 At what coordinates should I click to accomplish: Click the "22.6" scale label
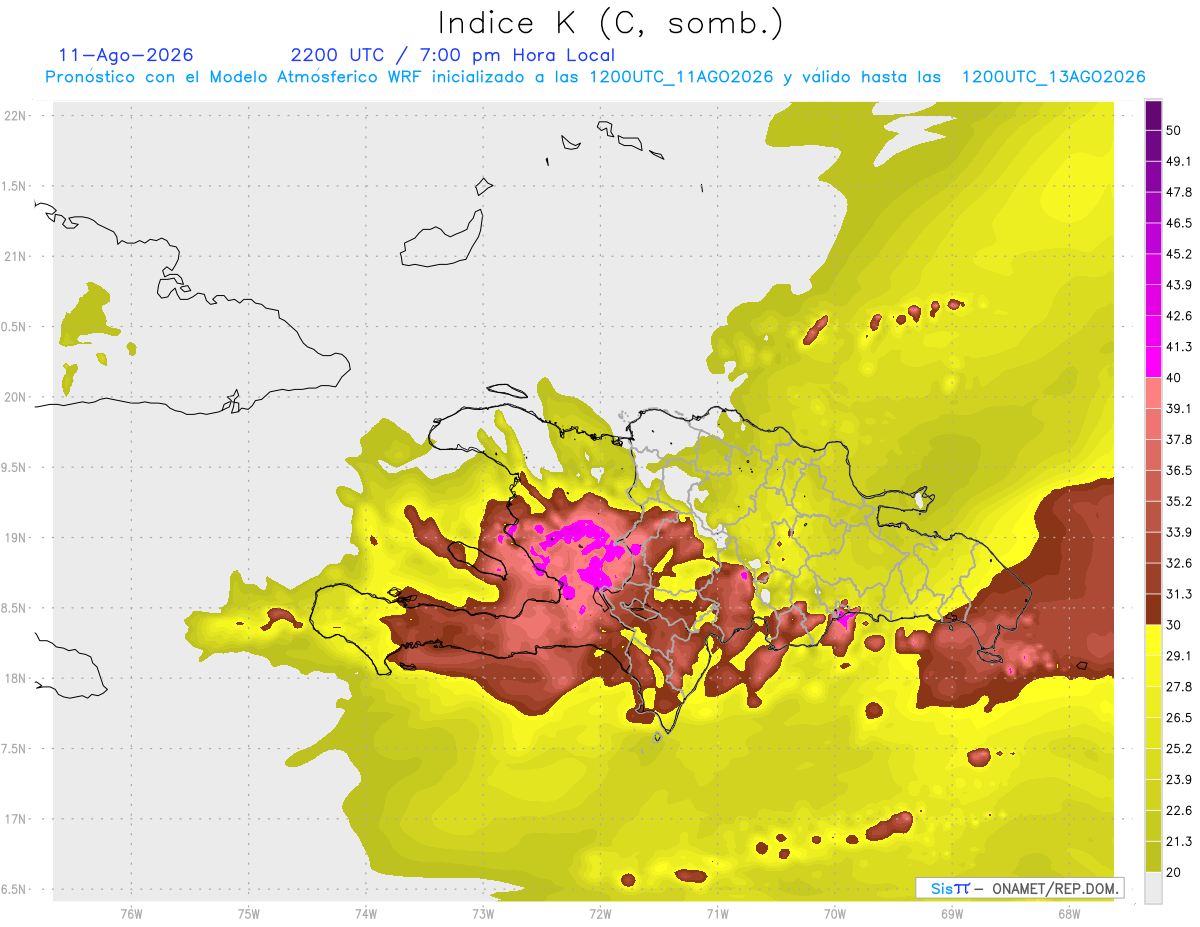click(1179, 810)
